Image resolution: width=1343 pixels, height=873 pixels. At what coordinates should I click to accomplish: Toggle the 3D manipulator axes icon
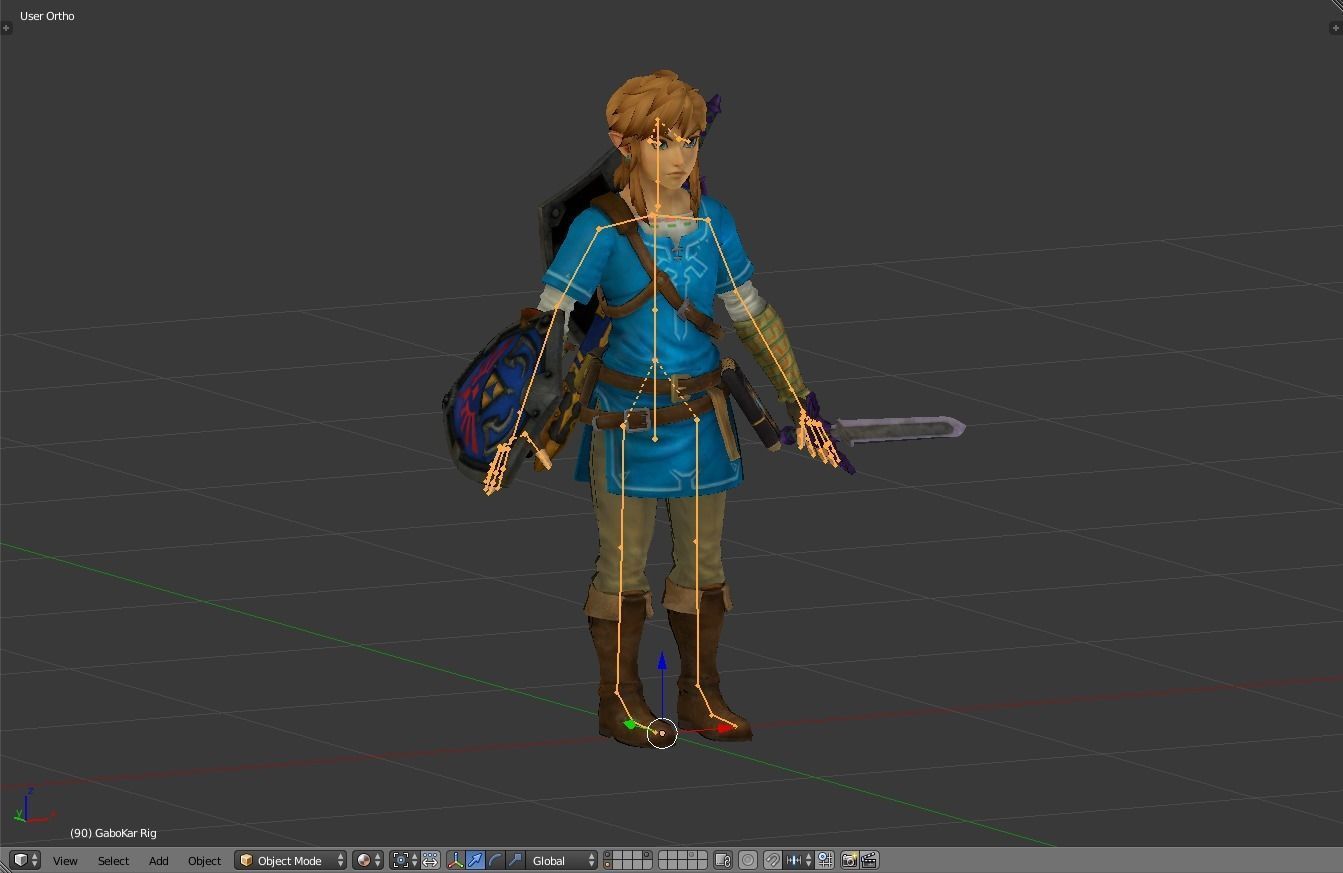click(456, 860)
